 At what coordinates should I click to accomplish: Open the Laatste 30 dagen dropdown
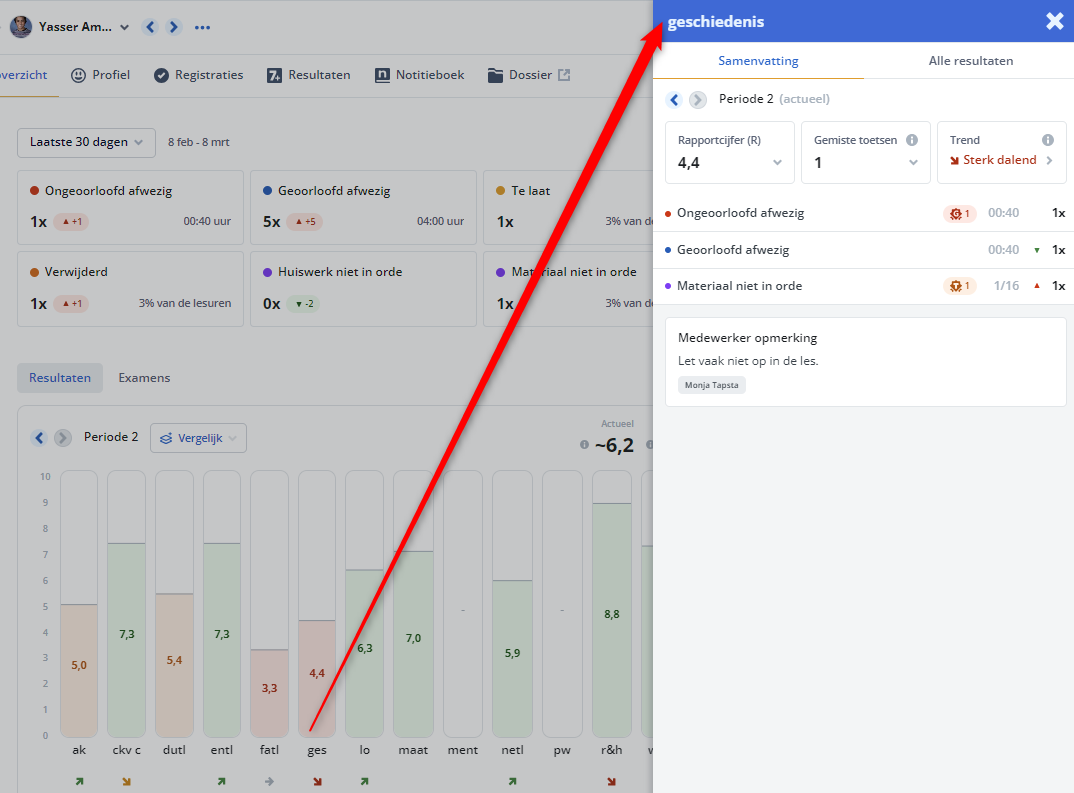click(86, 142)
